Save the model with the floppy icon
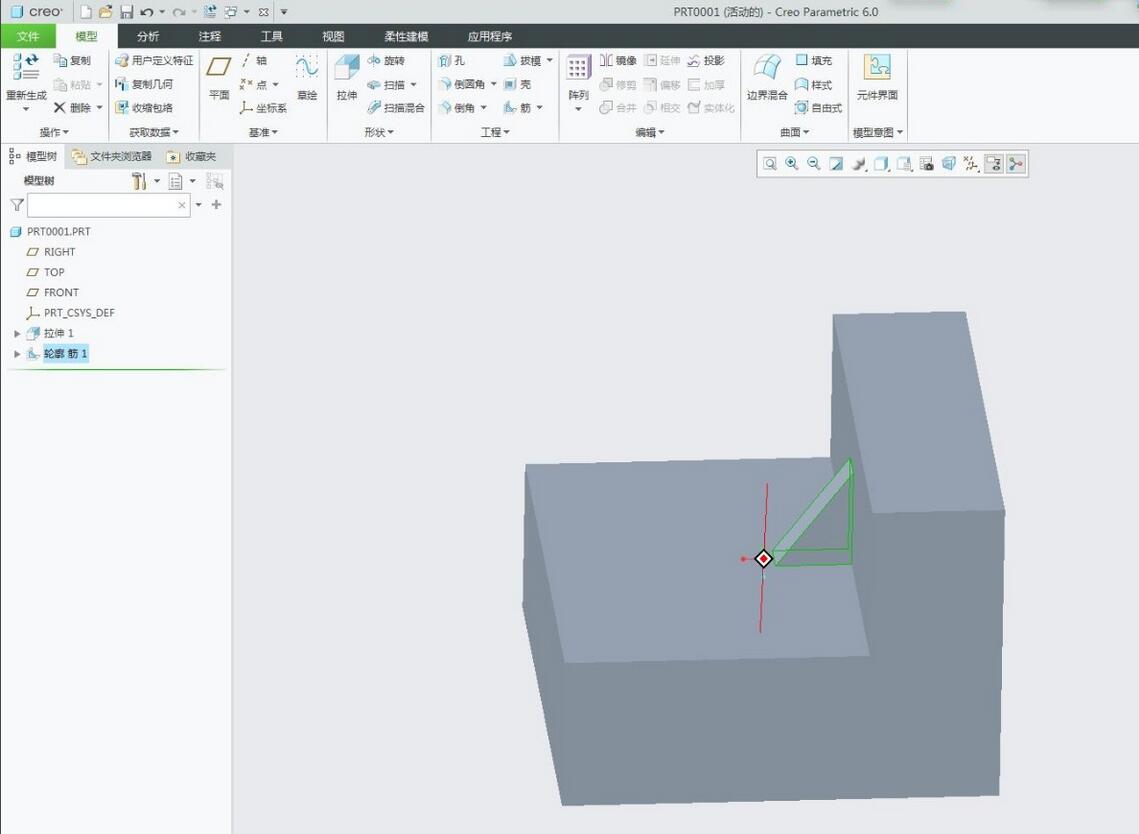 [126, 12]
